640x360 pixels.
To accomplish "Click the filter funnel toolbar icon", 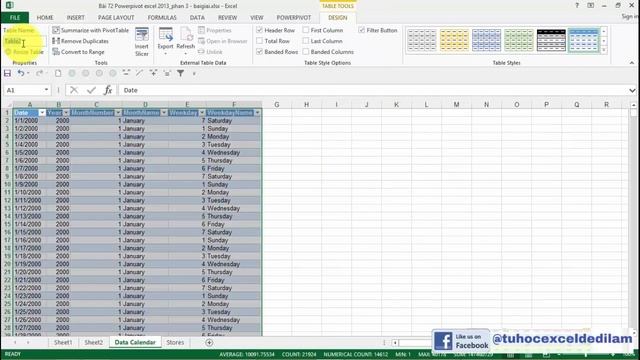I will coord(180,73).
